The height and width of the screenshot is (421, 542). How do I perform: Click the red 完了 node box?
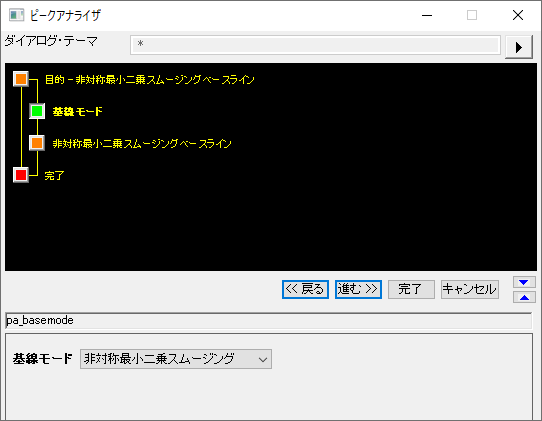point(21,175)
